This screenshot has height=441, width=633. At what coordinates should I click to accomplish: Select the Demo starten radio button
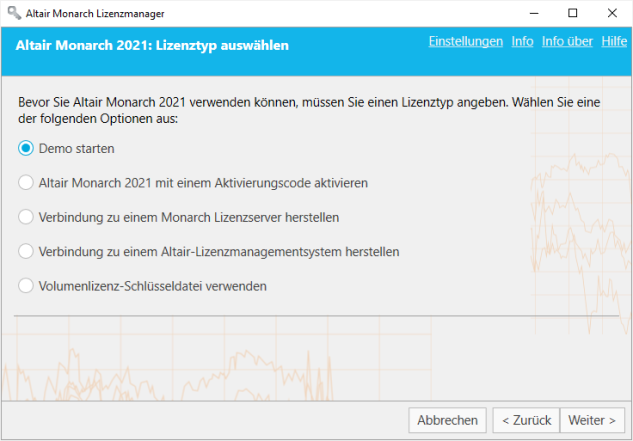(x=26, y=149)
